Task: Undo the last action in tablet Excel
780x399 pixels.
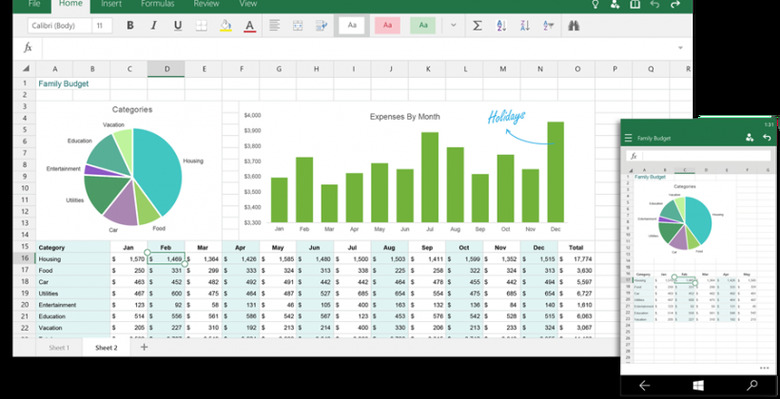Action: tap(655, 4)
